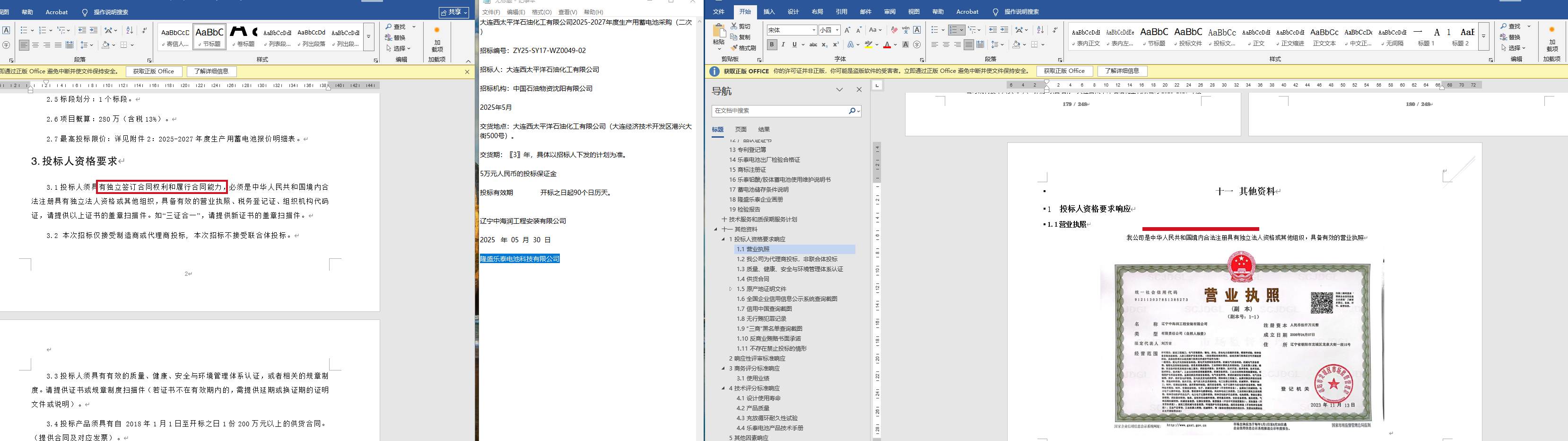Click Replace (替换) in left Word window

[396, 38]
